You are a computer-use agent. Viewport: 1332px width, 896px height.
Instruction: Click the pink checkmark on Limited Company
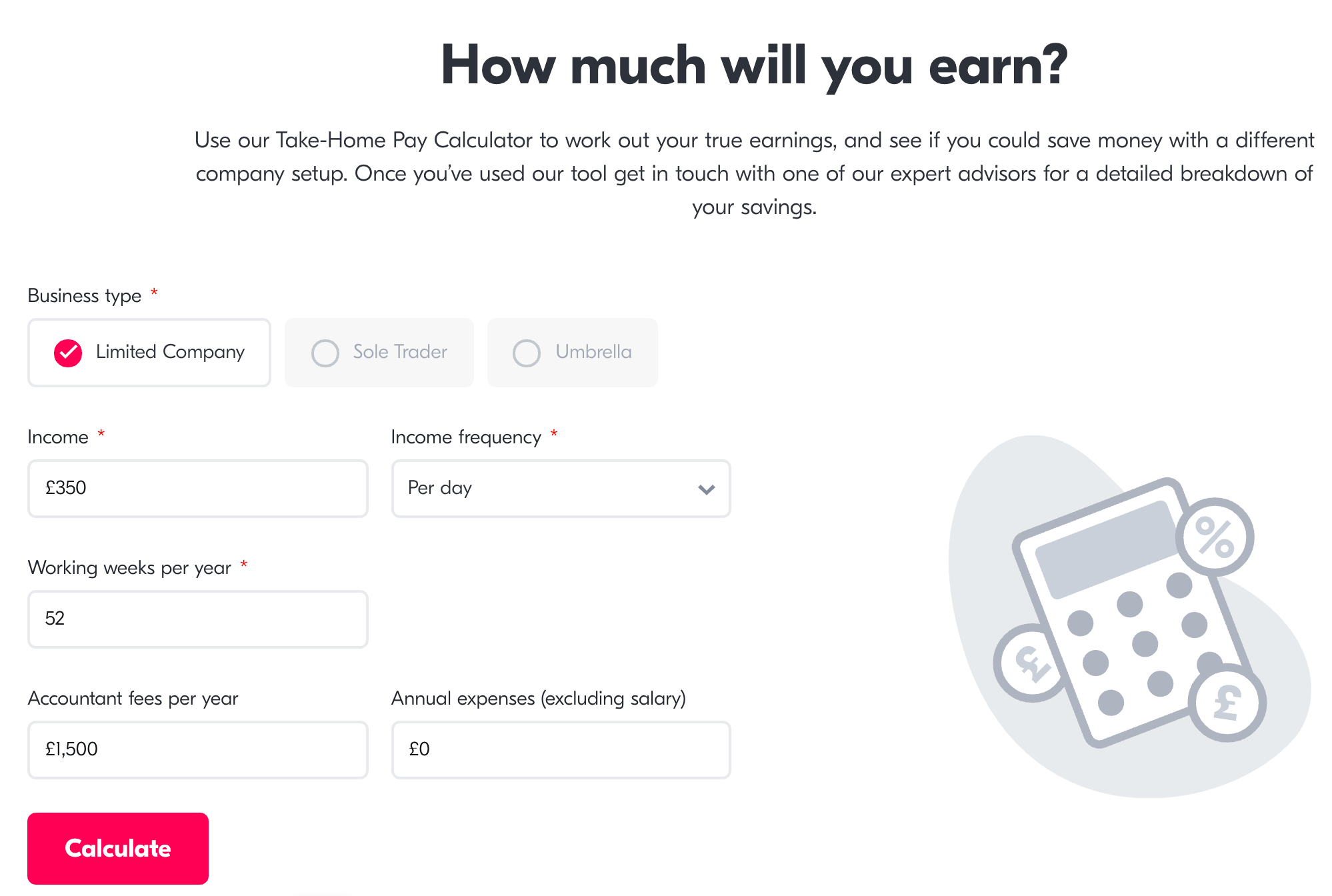[68, 353]
